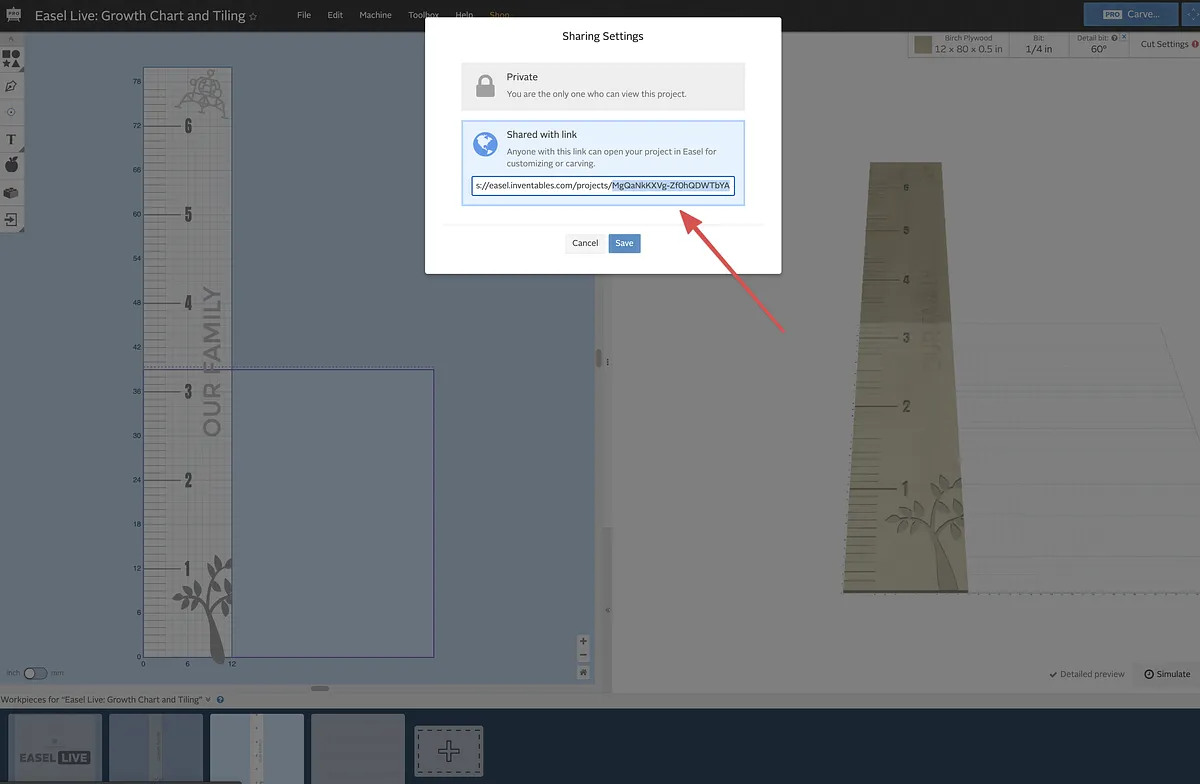Select the Drill hole tool
The height and width of the screenshot is (784, 1200).
11,112
